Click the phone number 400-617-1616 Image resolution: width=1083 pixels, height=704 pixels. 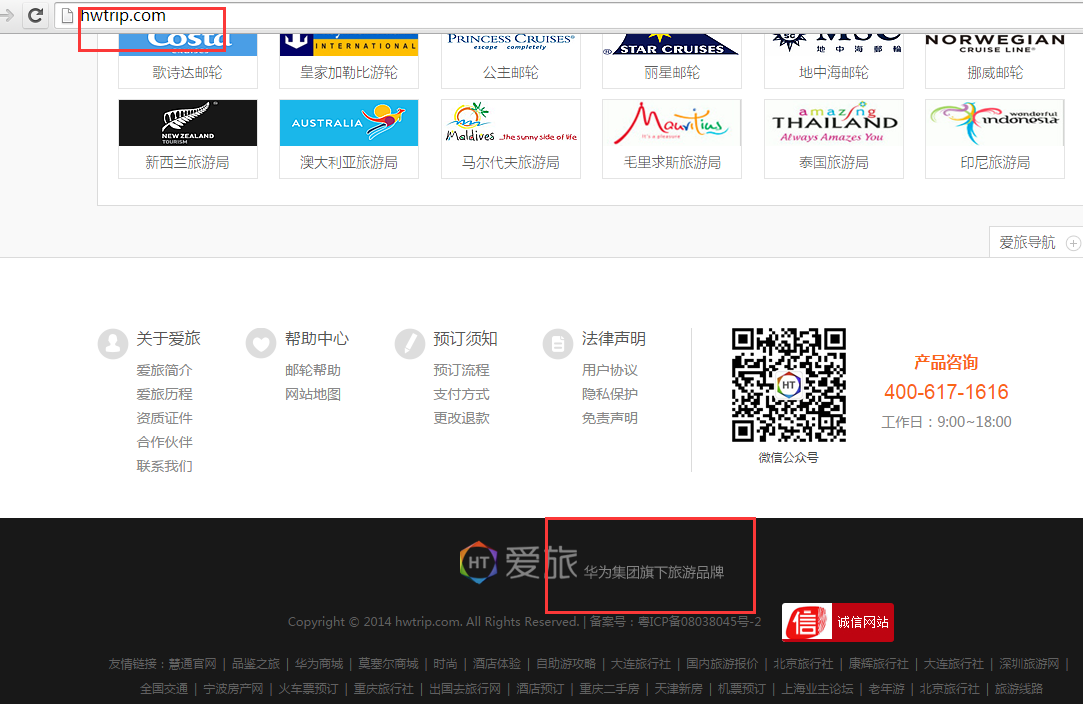pos(946,392)
